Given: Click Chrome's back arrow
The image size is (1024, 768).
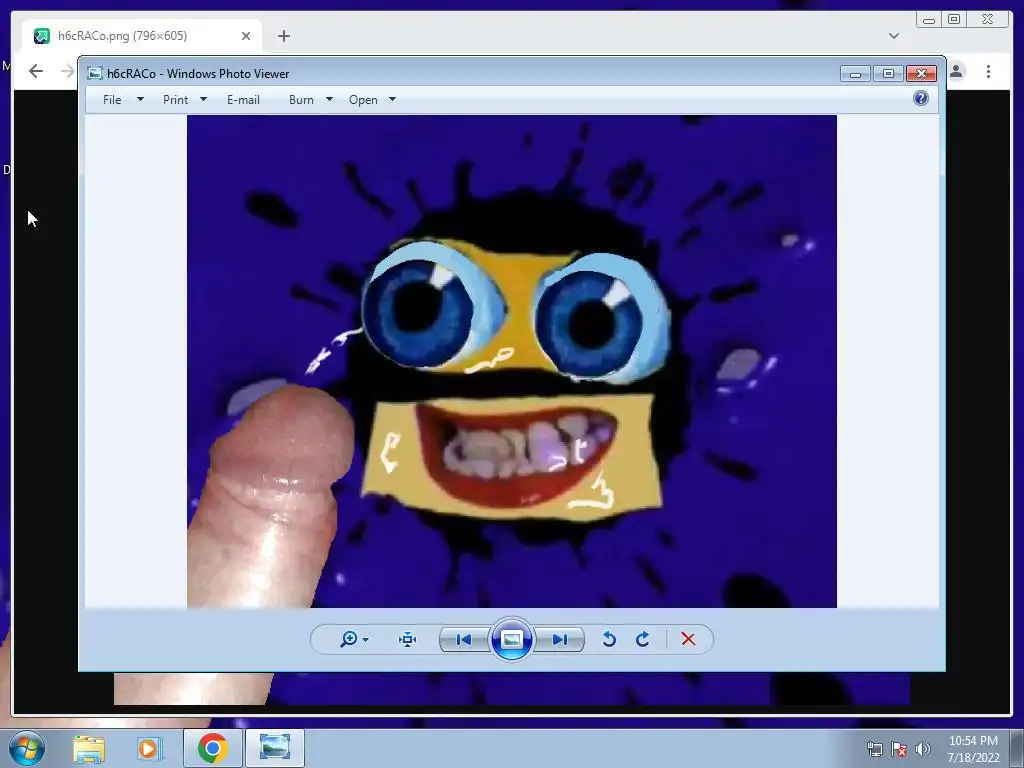Looking at the screenshot, I should [36, 71].
